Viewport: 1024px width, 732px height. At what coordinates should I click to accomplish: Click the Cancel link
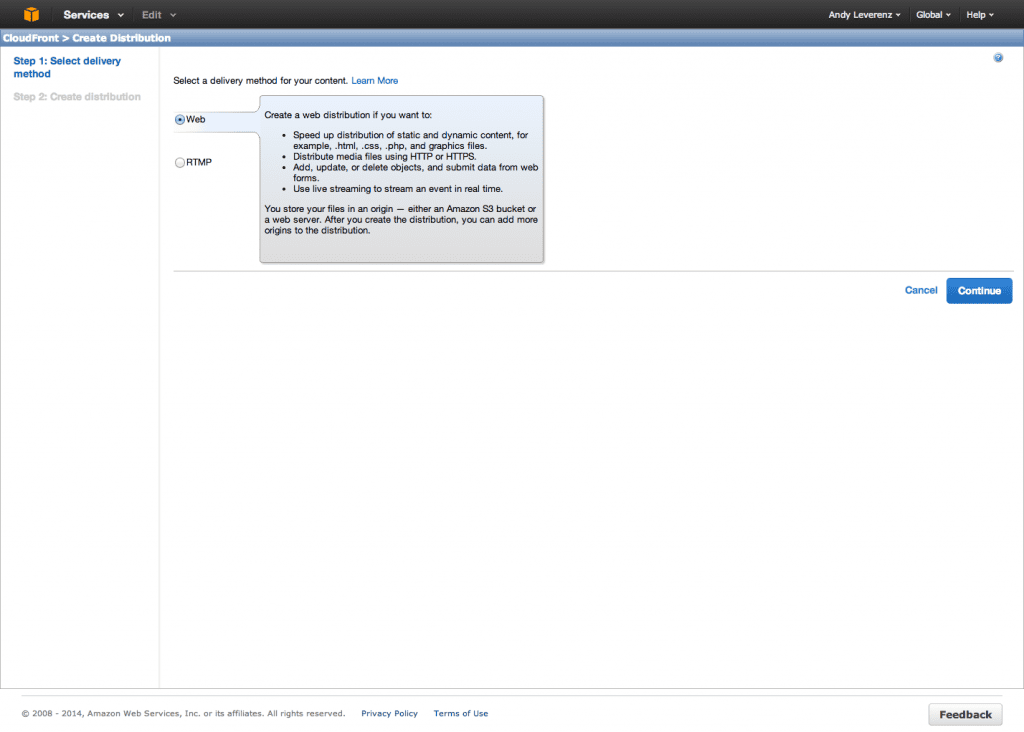(920, 290)
